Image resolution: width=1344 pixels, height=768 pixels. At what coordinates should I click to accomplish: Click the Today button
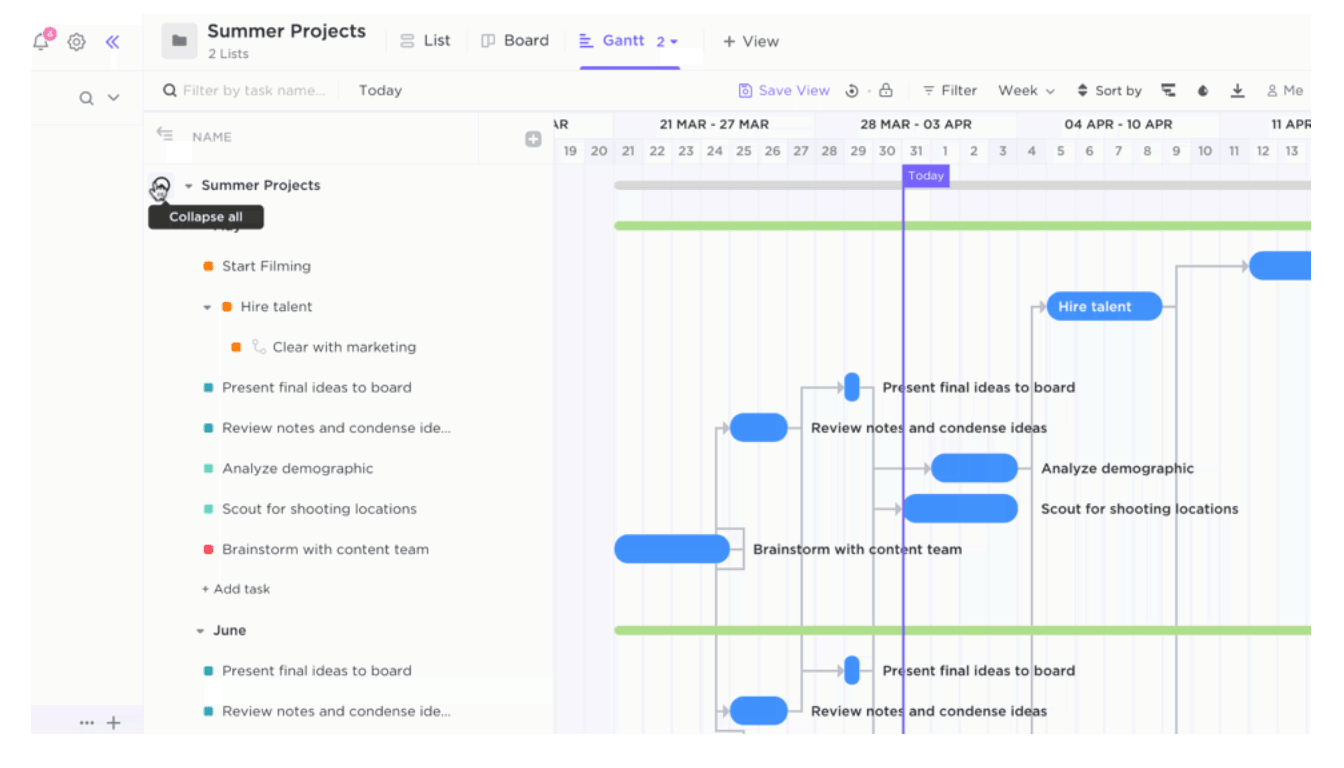pyautogui.click(x=380, y=91)
